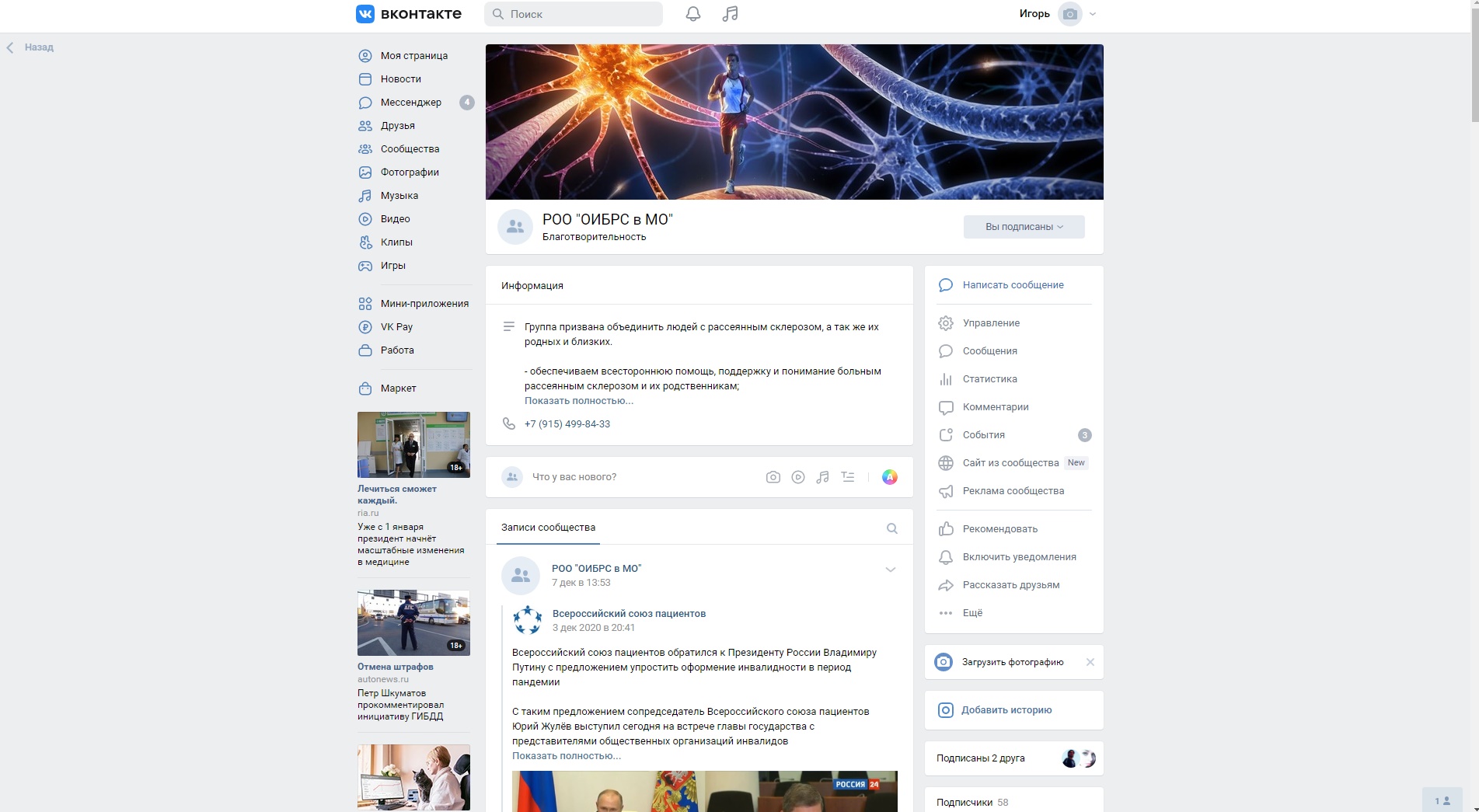
Task: Attach a video to the new post
Action: tap(797, 477)
